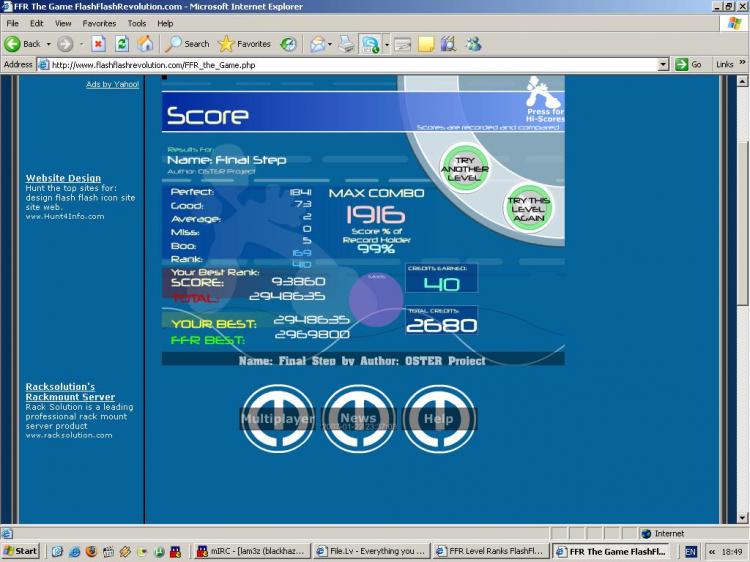Viewport: 750px width, 562px height.
Task: Click the Try This Level Again button
Action: [x=529, y=209]
